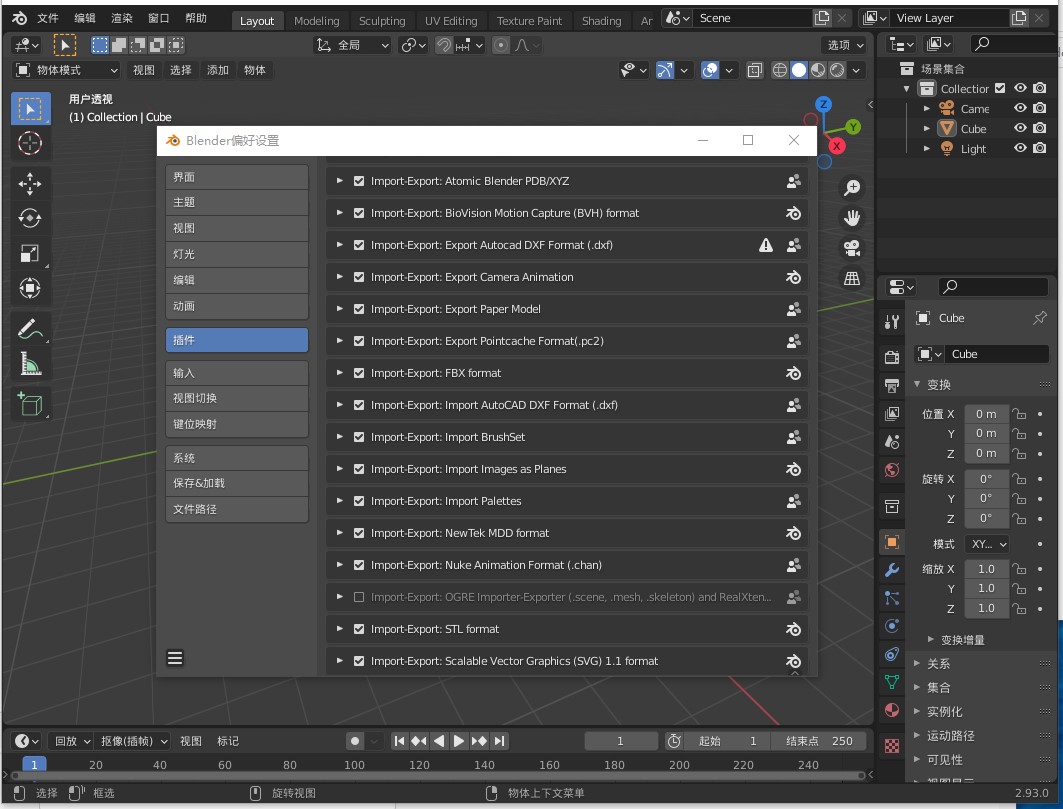This screenshot has height=809, width=1063.
Task: Open the Tool properties tab
Action: pos(891,323)
